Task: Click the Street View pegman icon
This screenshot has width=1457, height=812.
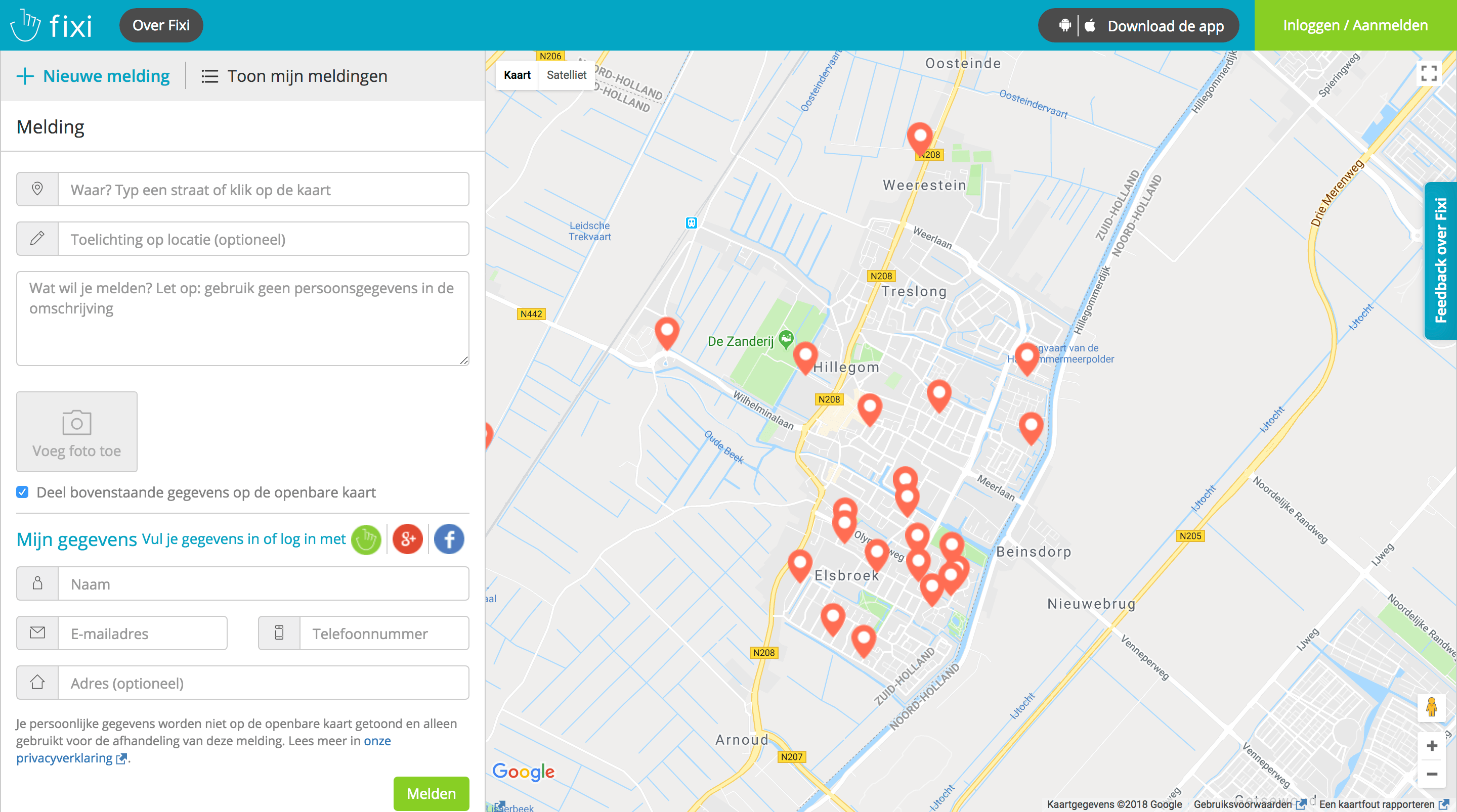Action: [x=1432, y=707]
